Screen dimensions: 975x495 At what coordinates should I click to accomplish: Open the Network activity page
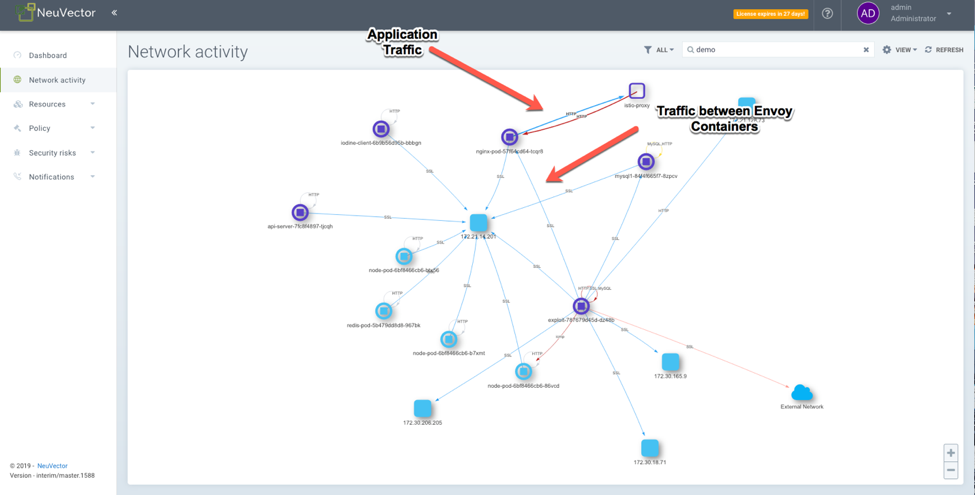(56, 80)
